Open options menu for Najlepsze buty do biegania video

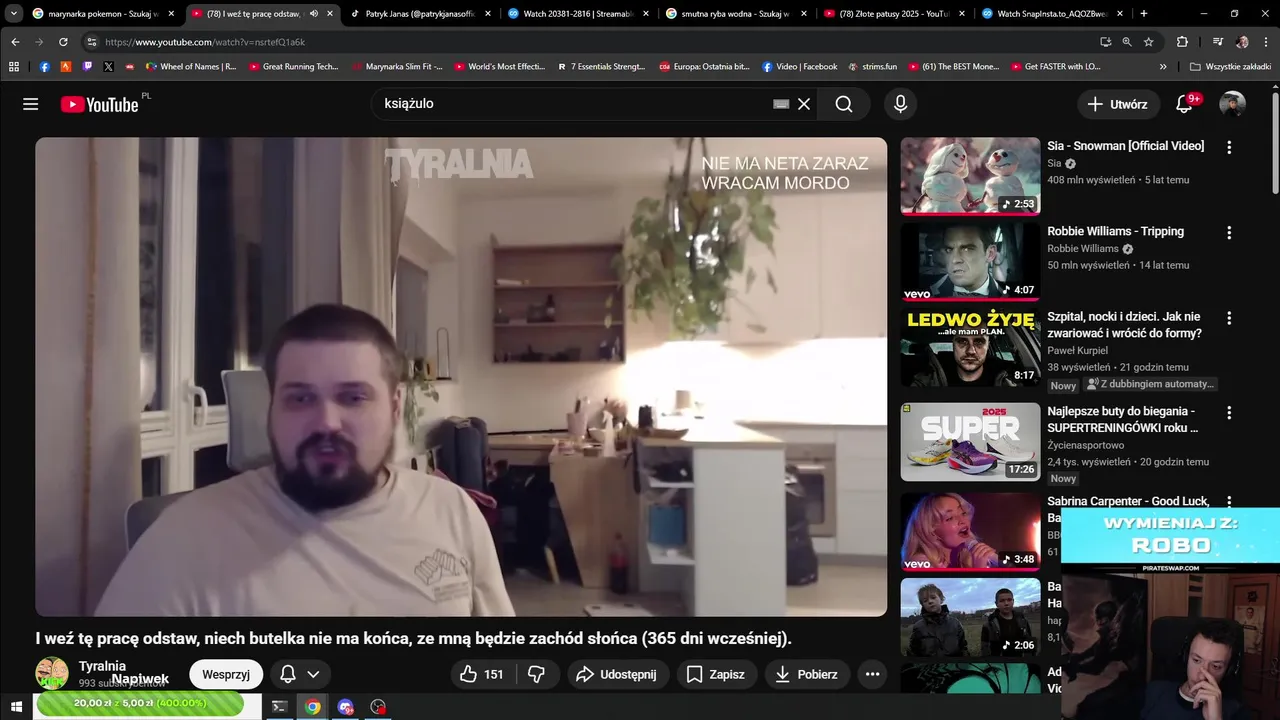click(x=1229, y=412)
